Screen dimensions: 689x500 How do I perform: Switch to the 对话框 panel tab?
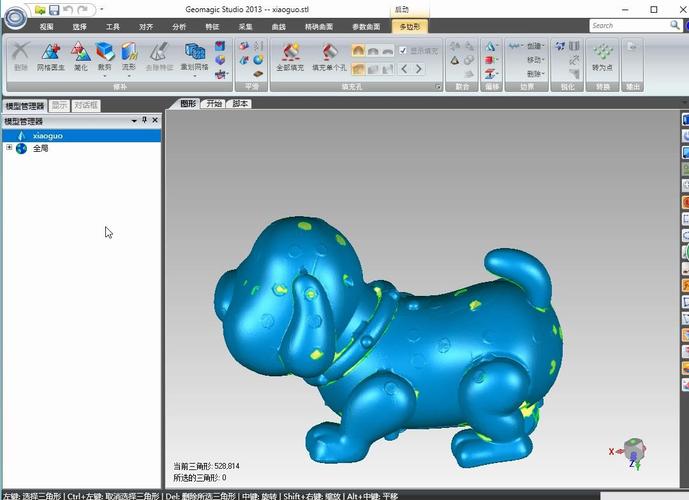click(86, 105)
